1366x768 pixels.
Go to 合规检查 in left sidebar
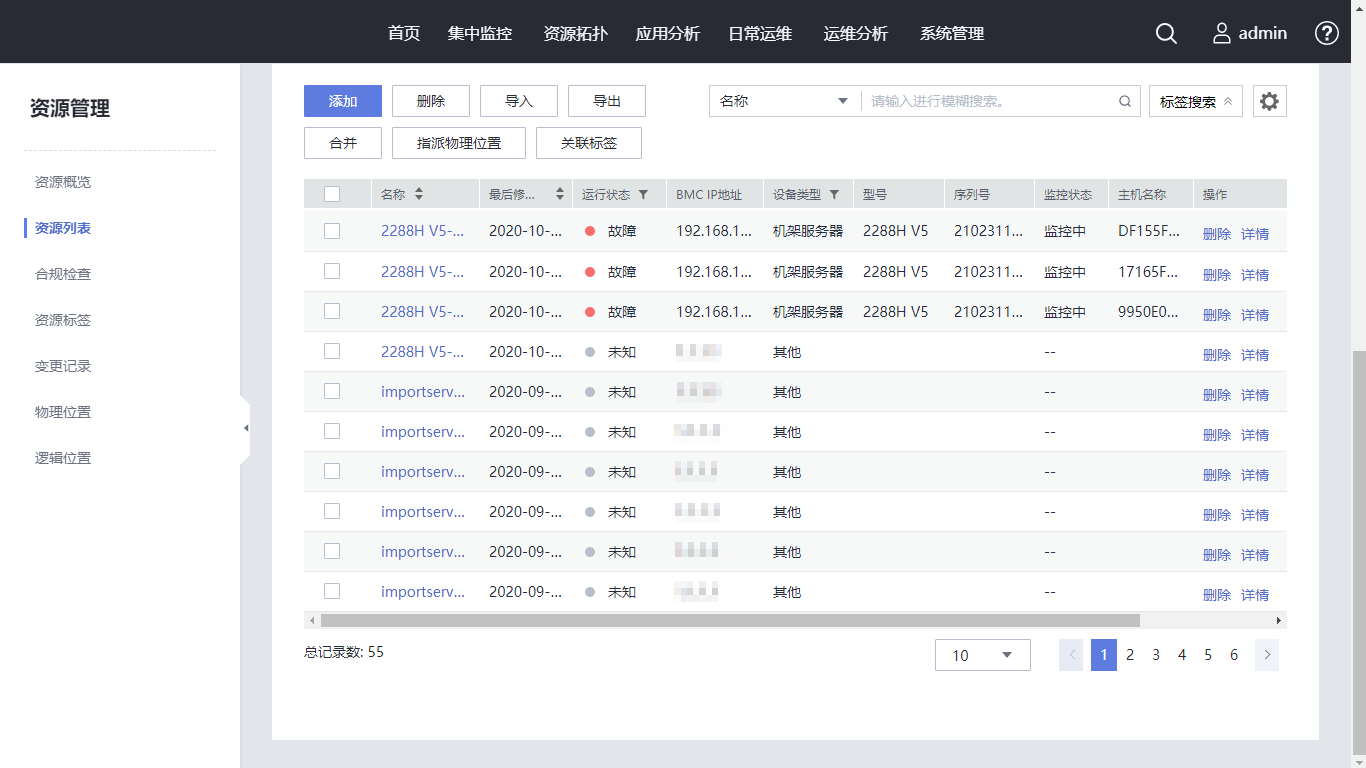click(63, 274)
